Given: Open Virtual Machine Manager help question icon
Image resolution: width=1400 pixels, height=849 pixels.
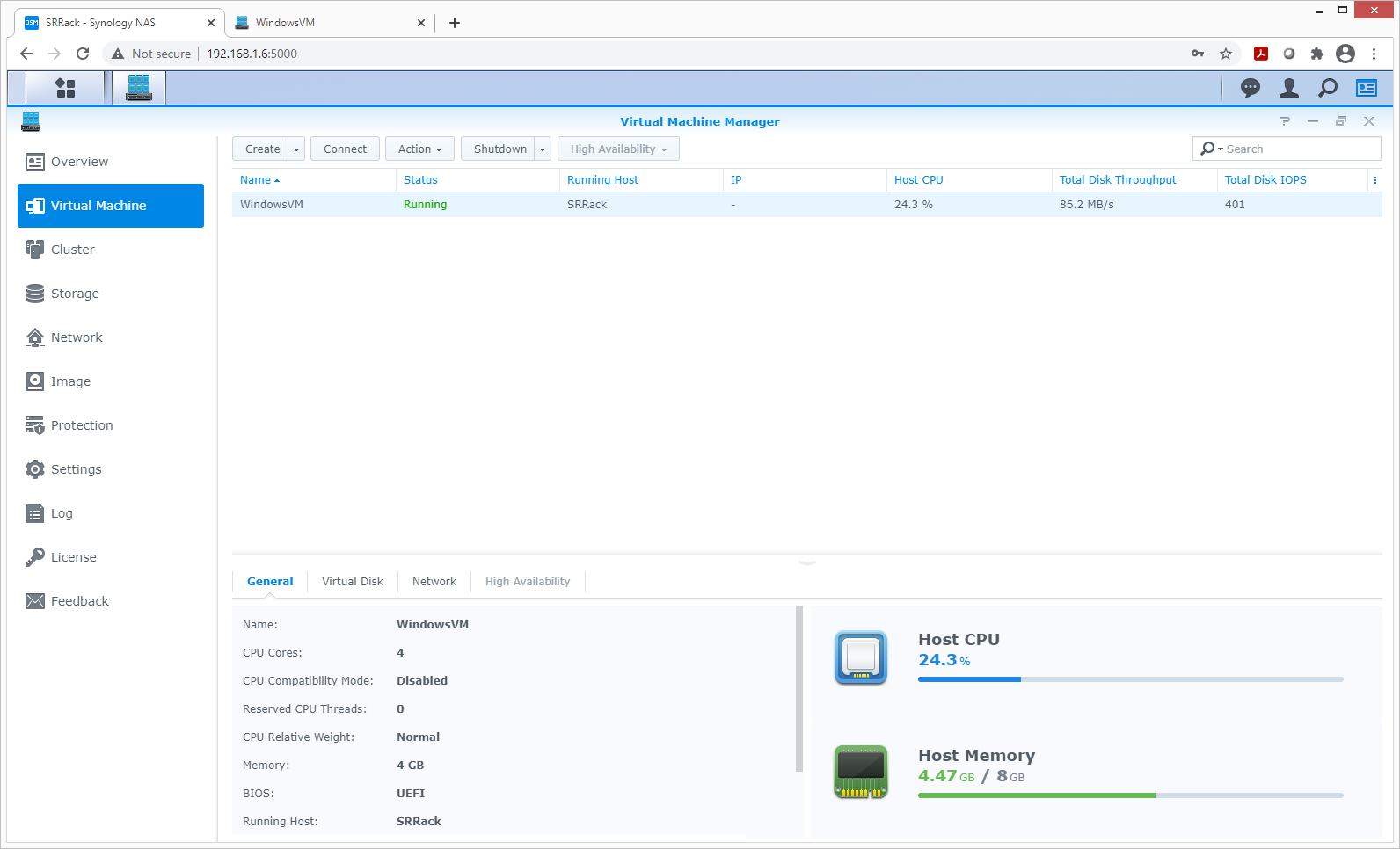Looking at the screenshot, I should coord(1285,121).
